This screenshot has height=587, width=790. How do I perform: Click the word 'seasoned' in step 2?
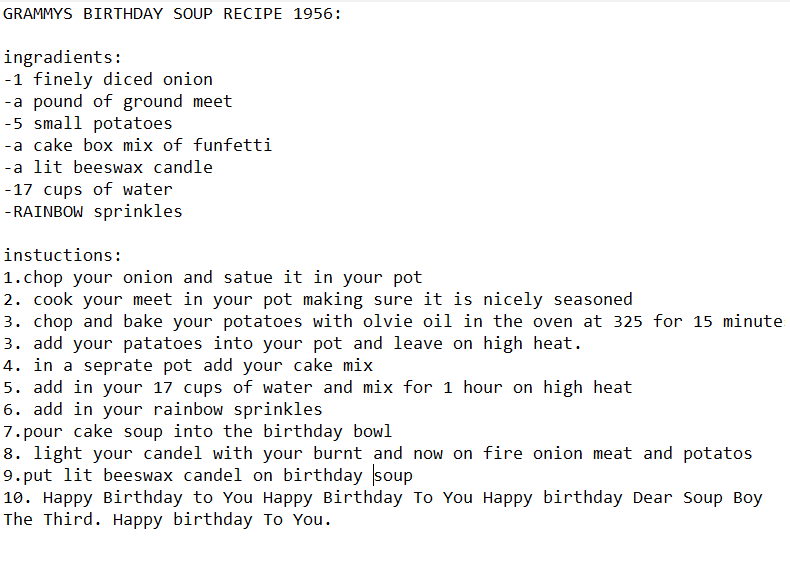click(592, 299)
